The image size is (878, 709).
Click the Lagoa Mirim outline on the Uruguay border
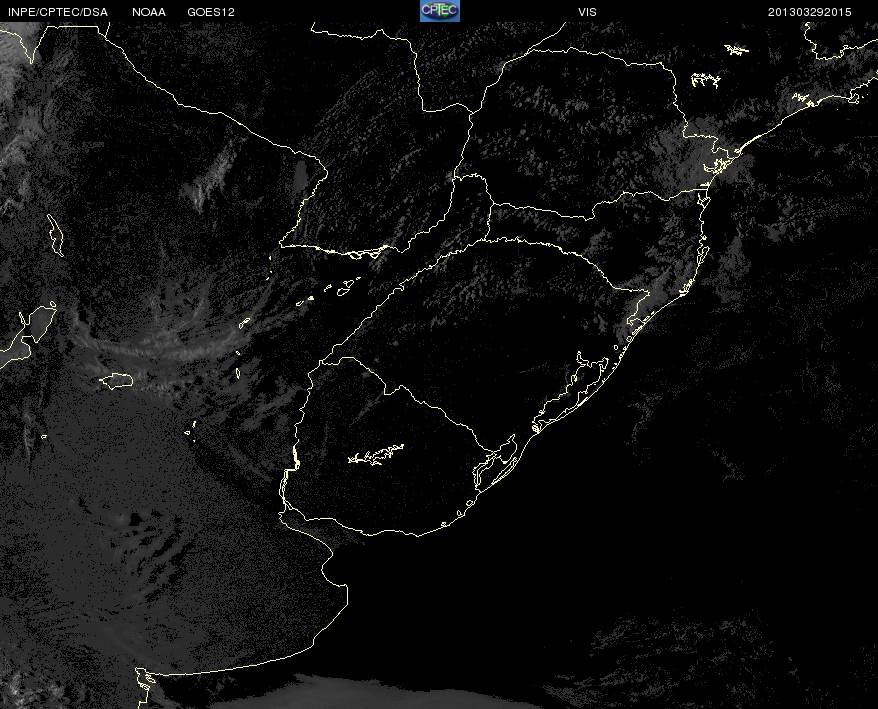495,462
